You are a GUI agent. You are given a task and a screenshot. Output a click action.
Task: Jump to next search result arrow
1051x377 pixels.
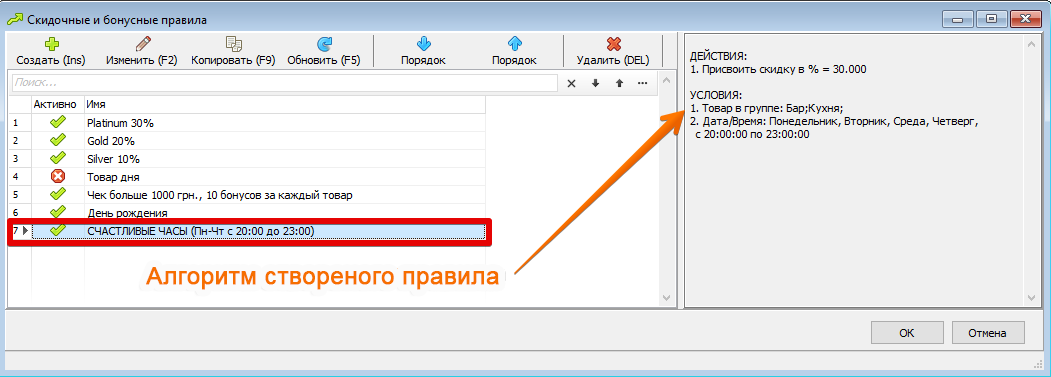595,83
